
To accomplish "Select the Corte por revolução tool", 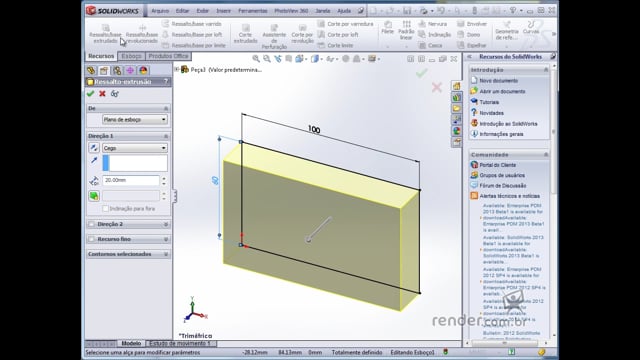I will click(302, 34).
